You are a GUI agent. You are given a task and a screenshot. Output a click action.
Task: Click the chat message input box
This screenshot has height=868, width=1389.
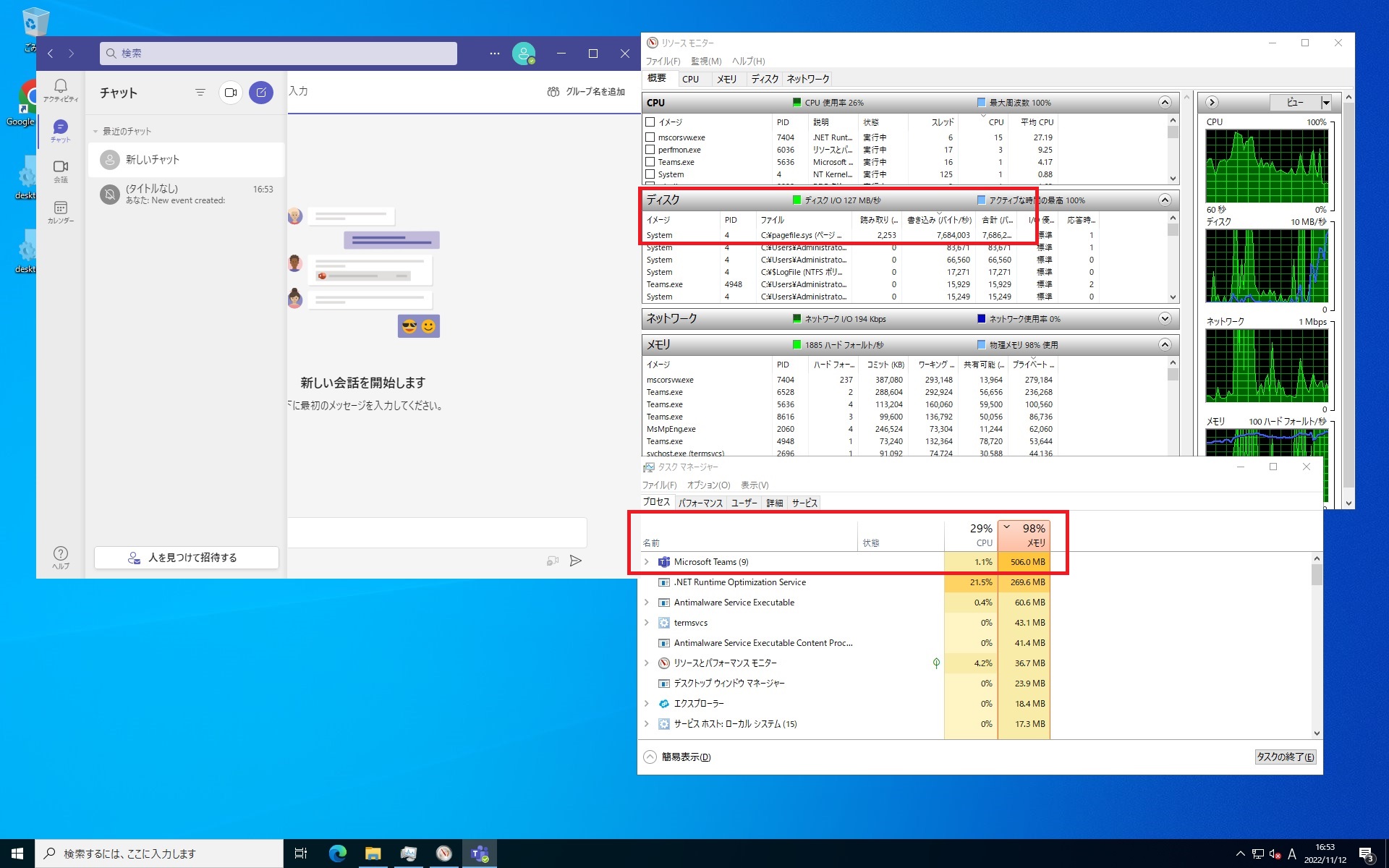[437, 532]
